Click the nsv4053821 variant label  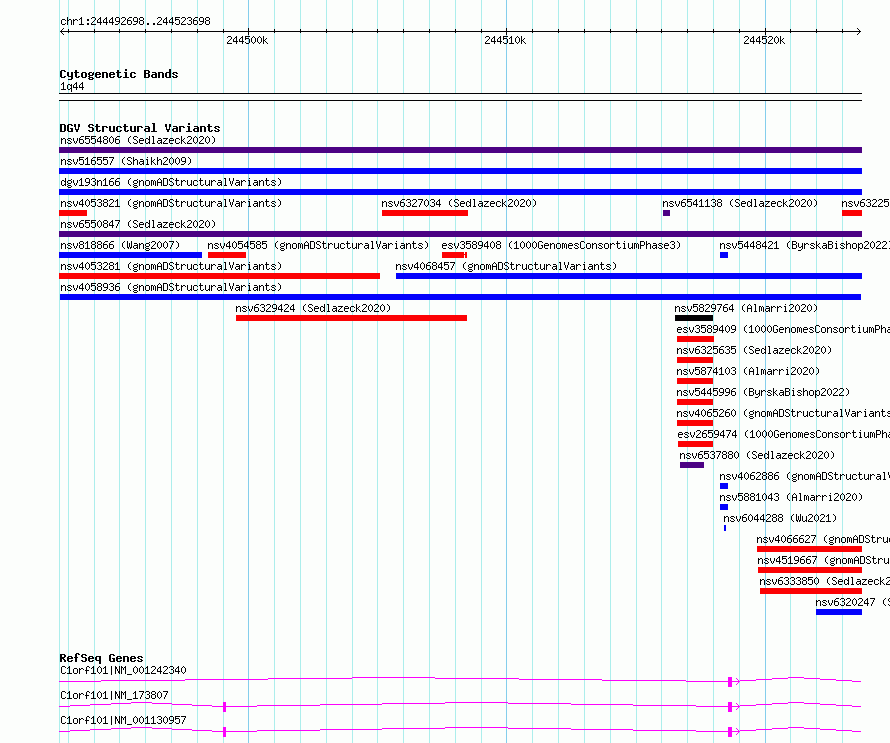click(171, 203)
